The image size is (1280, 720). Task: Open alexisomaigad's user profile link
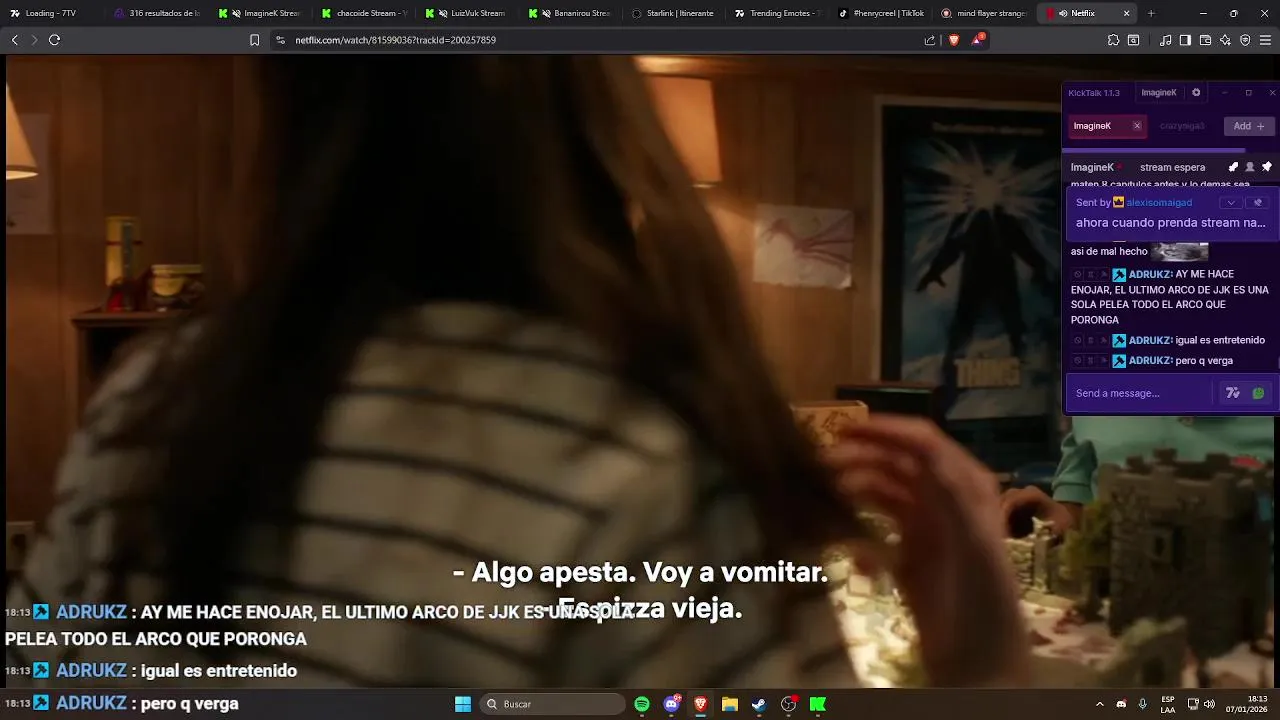[x=1159, y=202]
